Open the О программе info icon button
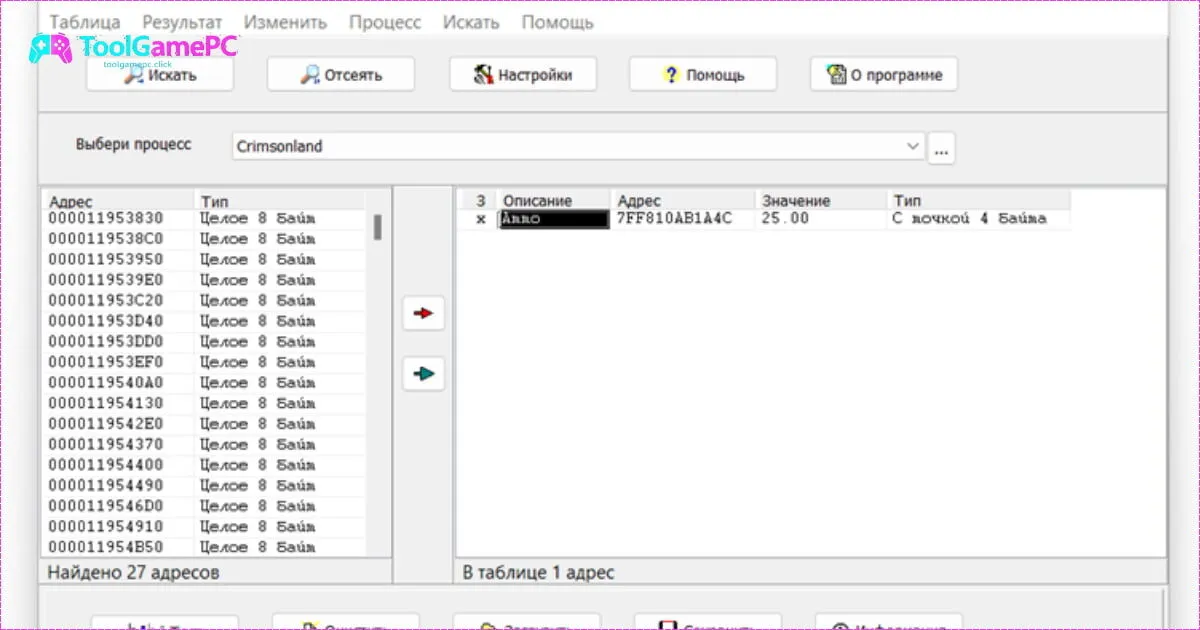1200x630 pixels. pyautogui.click(x=836, y=75)
